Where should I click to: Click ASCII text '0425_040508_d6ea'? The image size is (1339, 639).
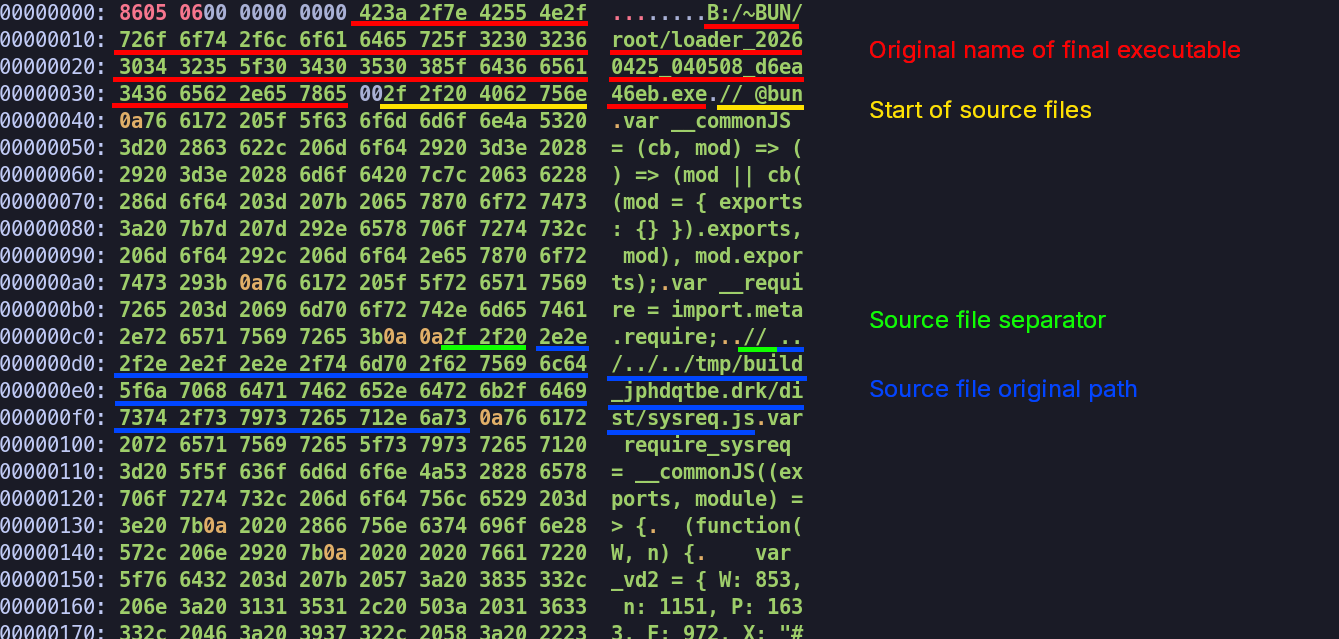tap(707, 67)
